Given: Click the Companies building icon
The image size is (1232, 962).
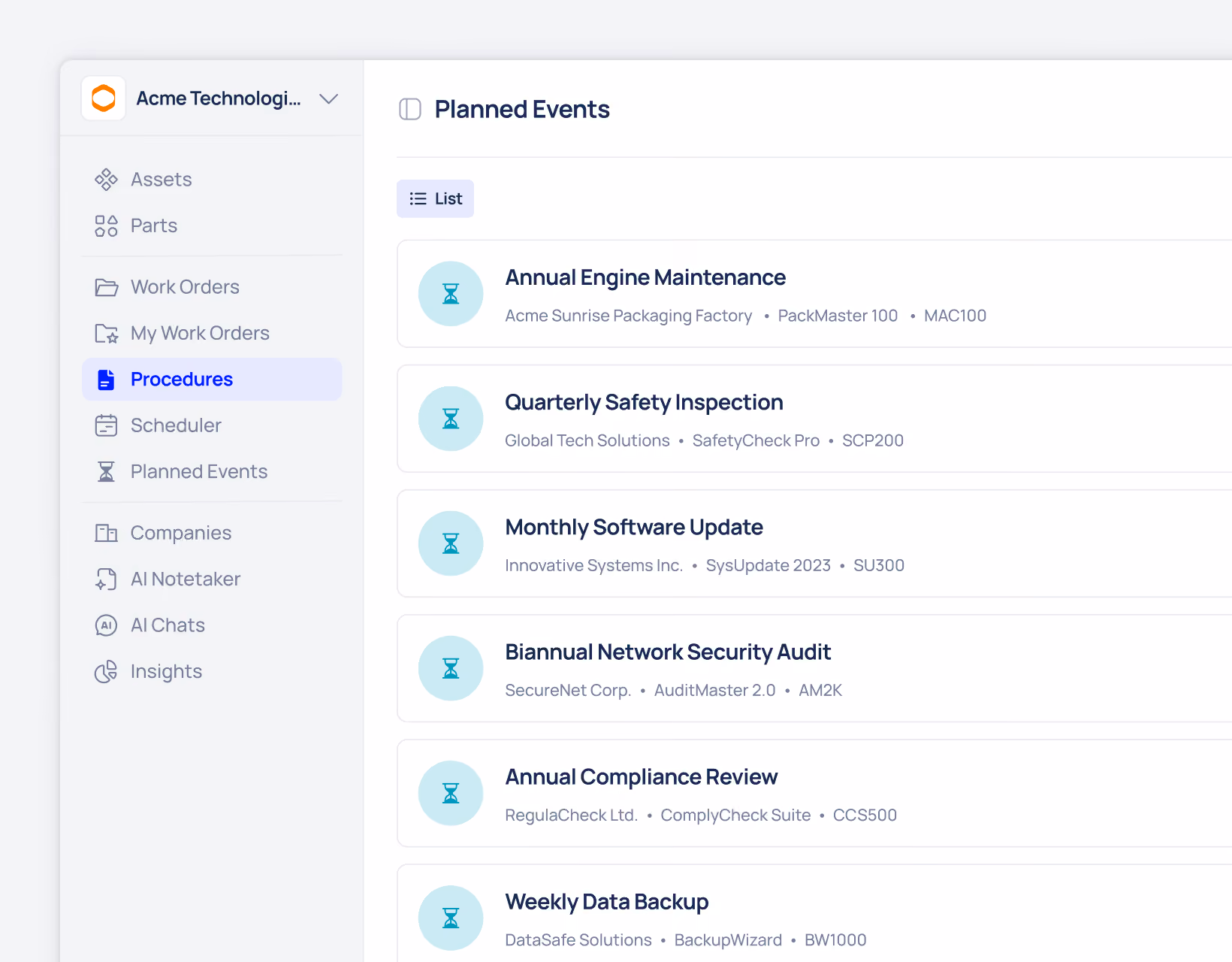Looking at the screenshot, I should (106, 533).
